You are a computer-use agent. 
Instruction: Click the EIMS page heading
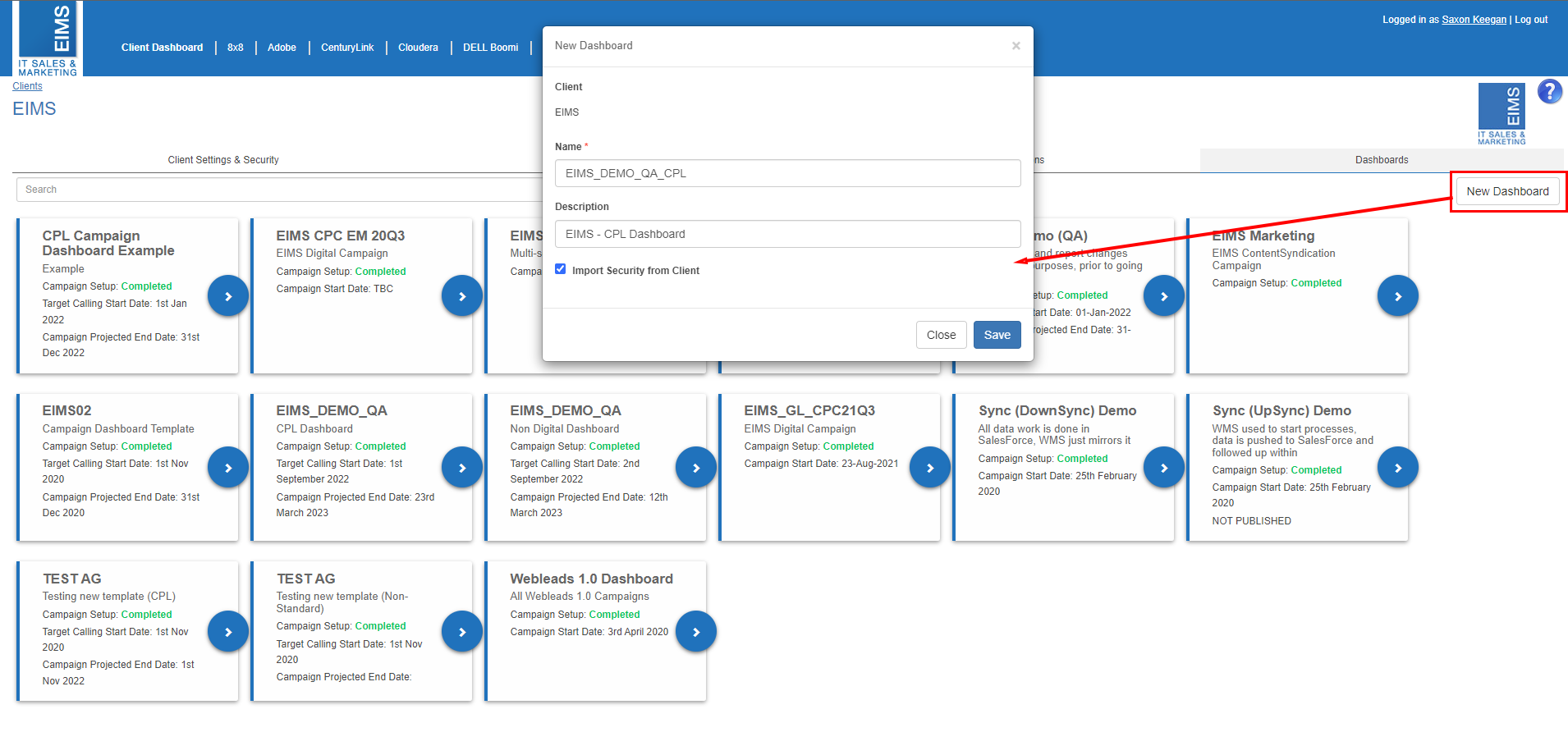click(x=34, y=108)
